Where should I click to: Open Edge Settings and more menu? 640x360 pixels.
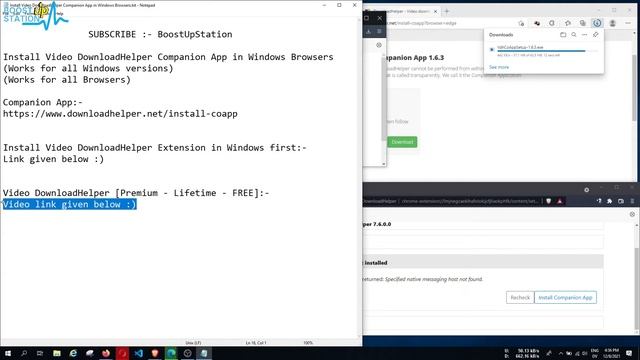coord(628,23)
